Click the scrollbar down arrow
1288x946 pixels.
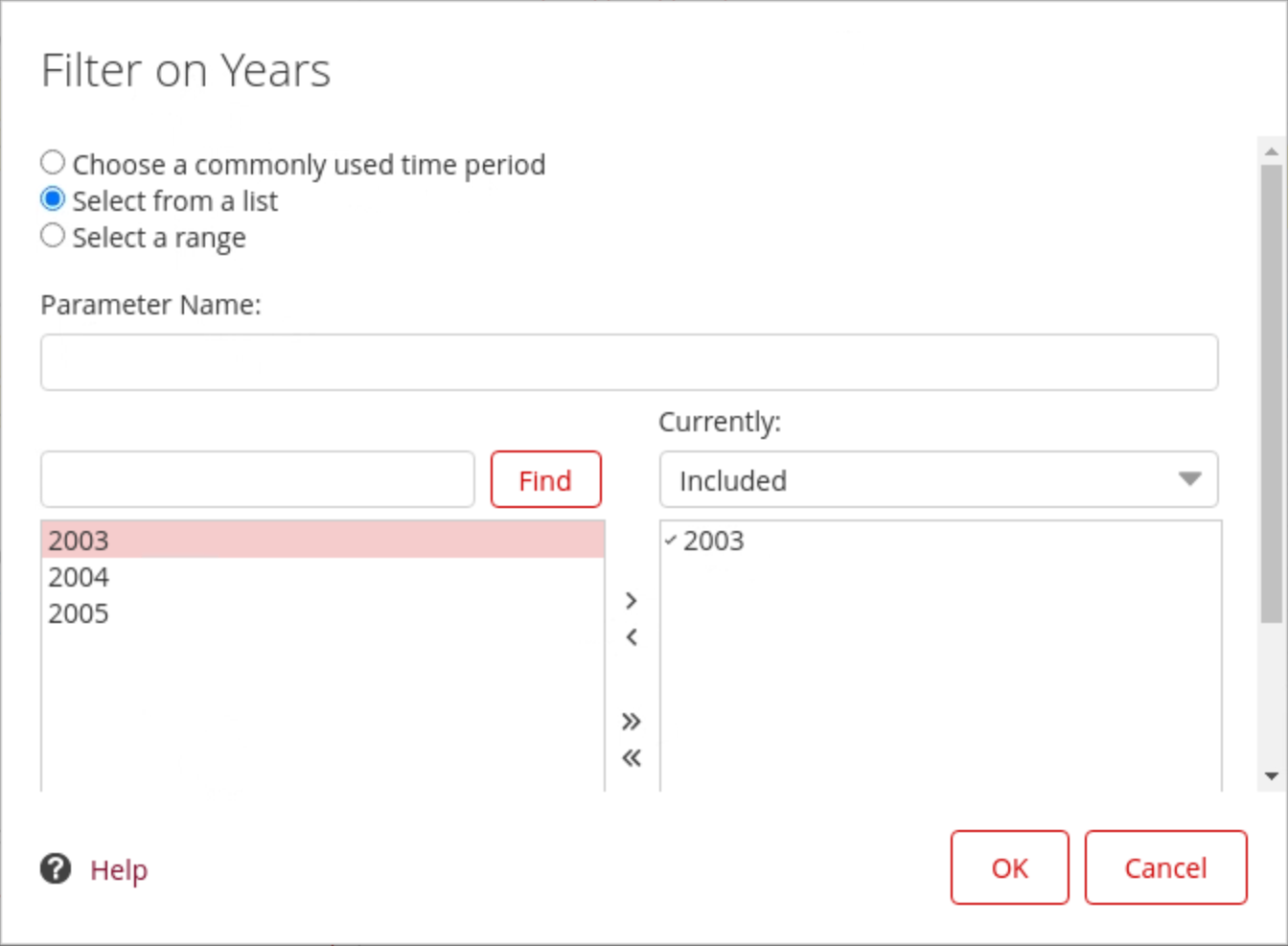1272,776
